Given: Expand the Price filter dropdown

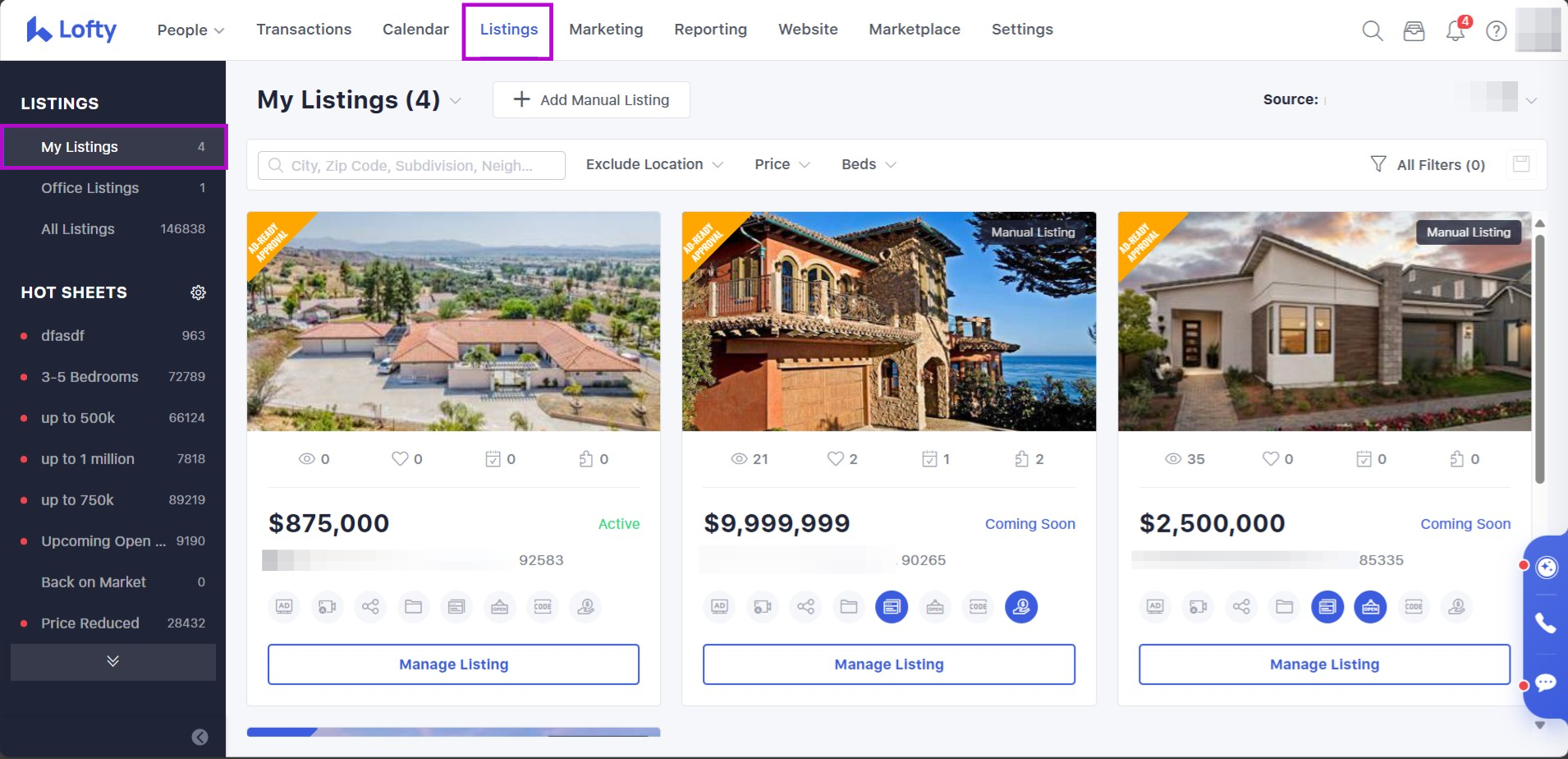Looking at the screenshot, I should 780,164.
